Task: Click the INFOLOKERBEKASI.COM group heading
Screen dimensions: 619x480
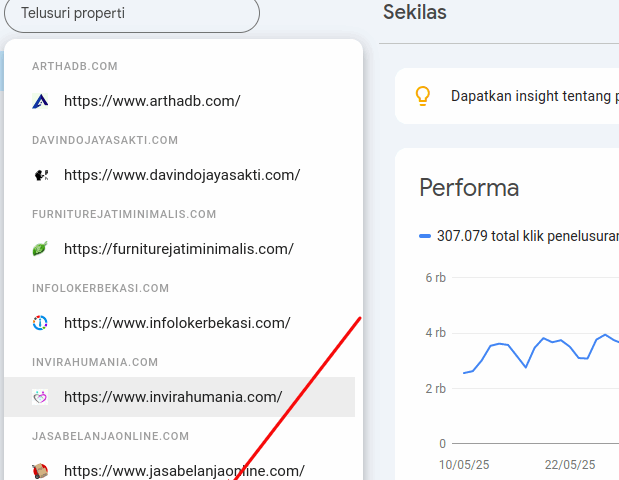Action: [100, 288]
